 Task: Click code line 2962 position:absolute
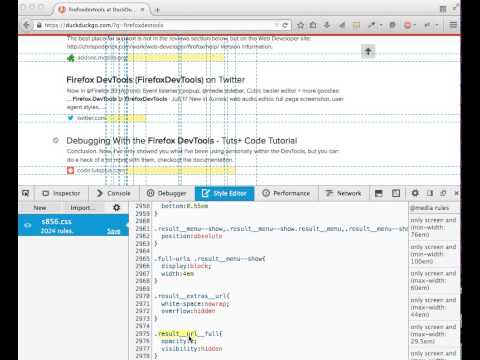coord(192,236)
